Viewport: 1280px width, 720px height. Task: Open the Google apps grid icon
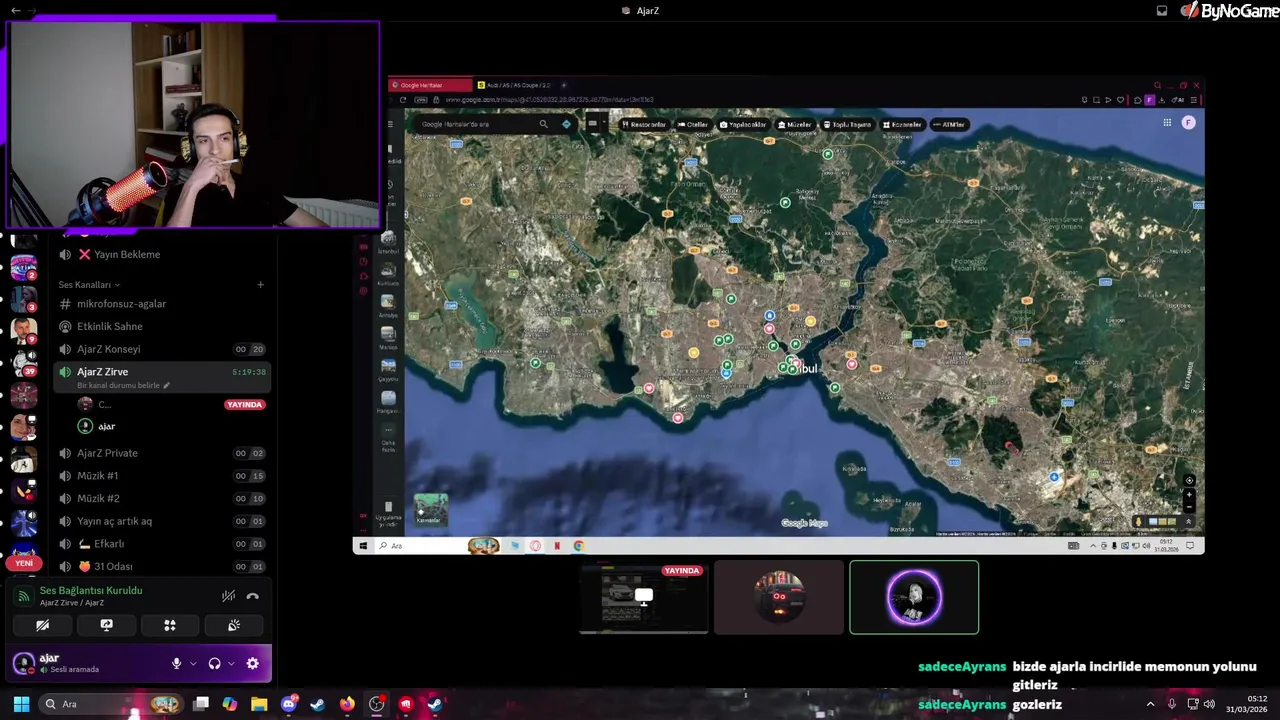point(1167,123)
